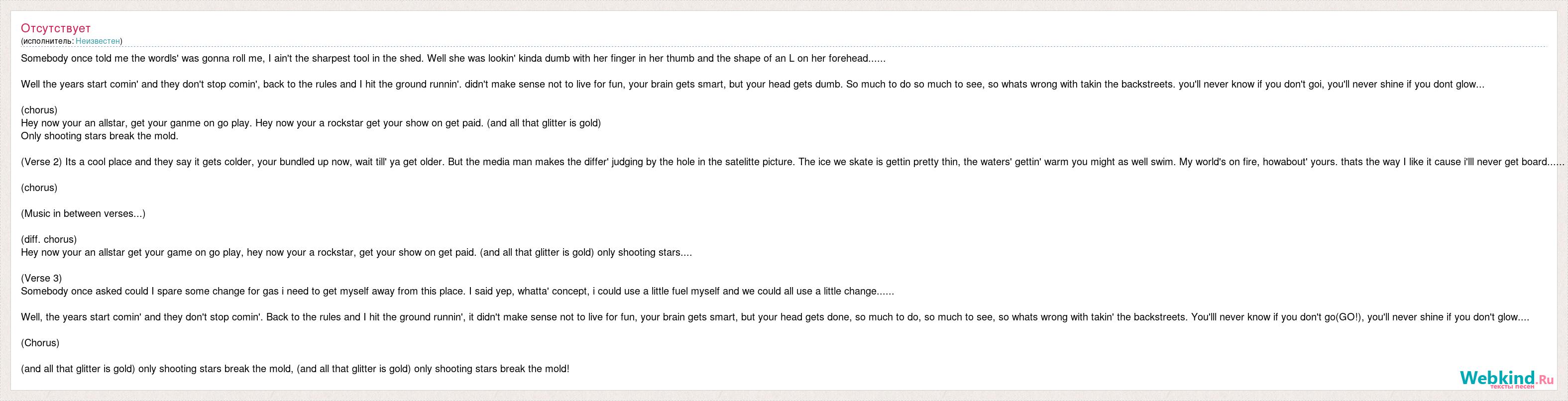Open the "Неизвестен" artist link
This screenshot has height=401, width=1568.
(98, 41)
